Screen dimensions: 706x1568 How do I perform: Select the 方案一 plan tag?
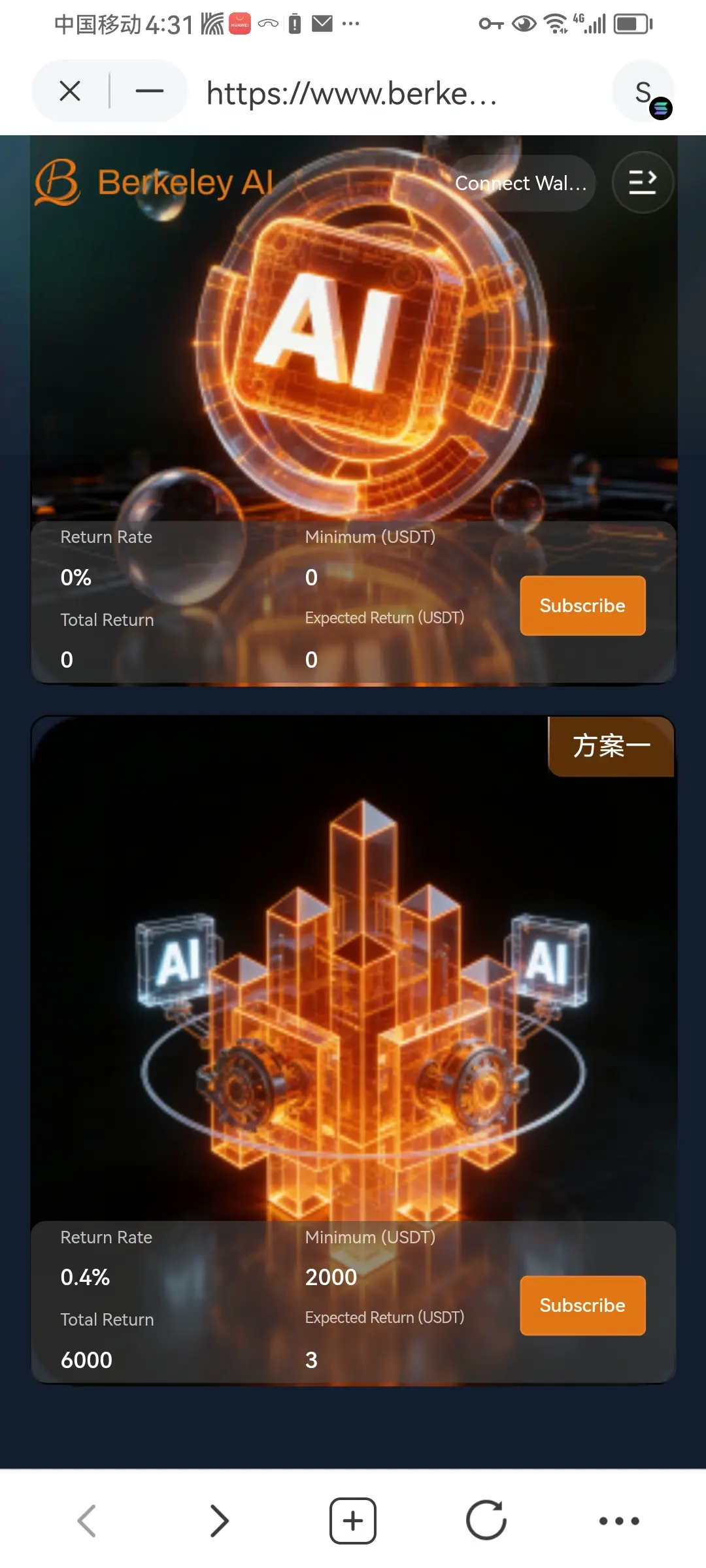[611, 746]
